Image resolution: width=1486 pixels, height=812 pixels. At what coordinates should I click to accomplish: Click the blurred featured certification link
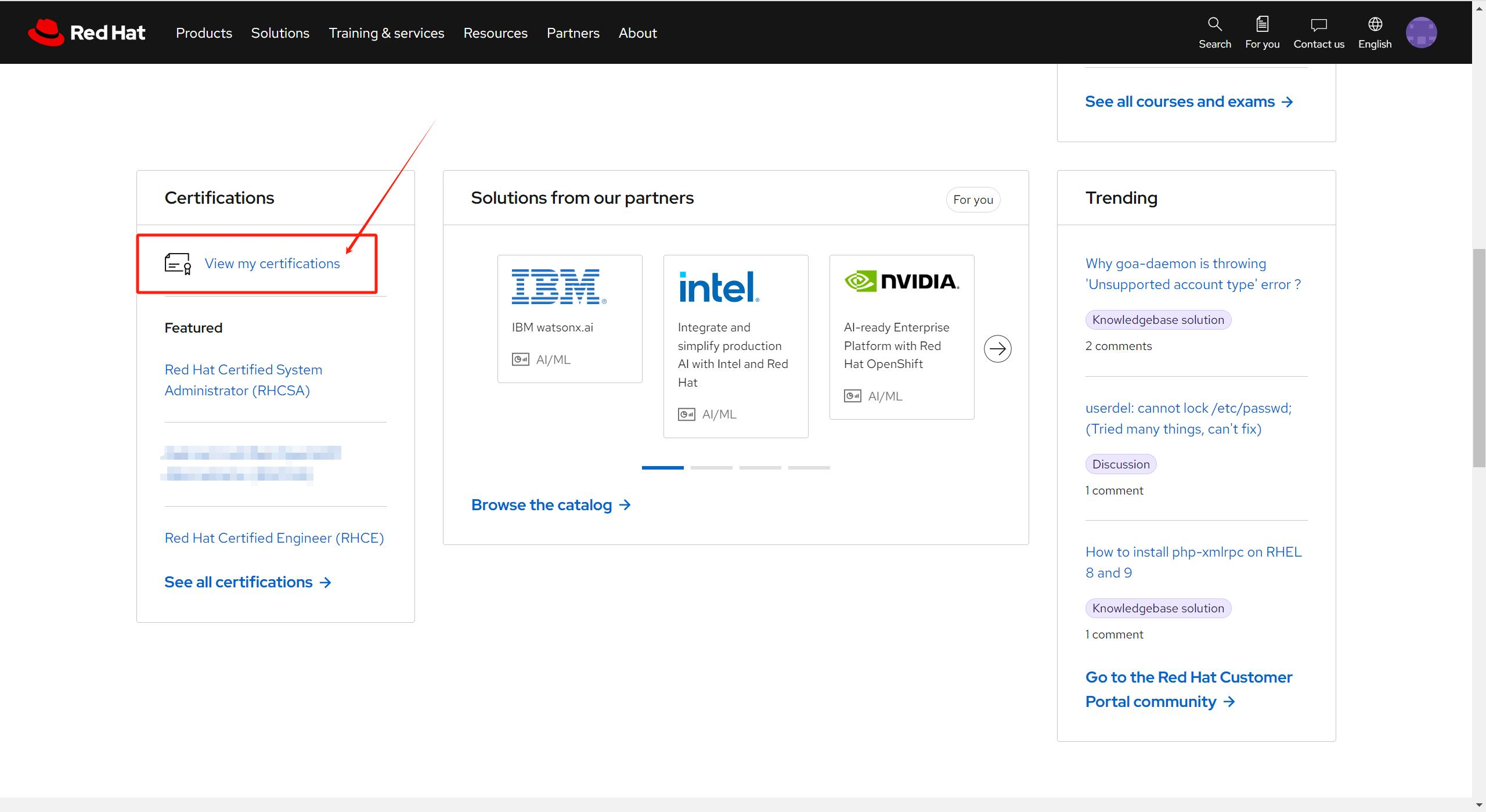click(x=251, y=464)
